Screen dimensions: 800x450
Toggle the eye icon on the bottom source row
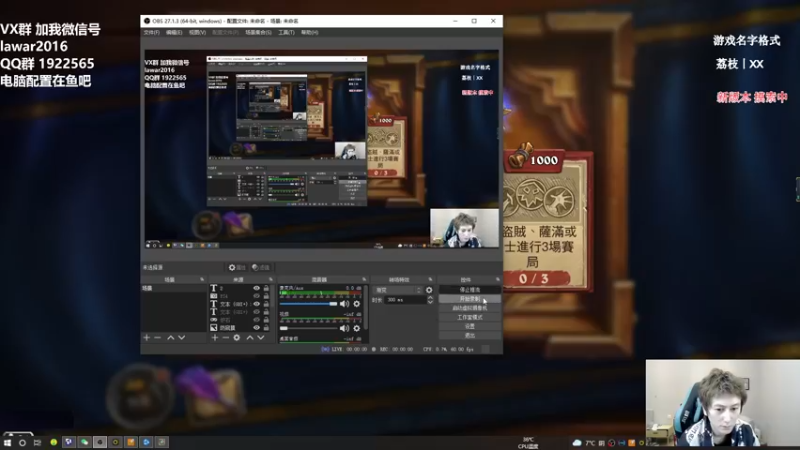tap(256, 328)
